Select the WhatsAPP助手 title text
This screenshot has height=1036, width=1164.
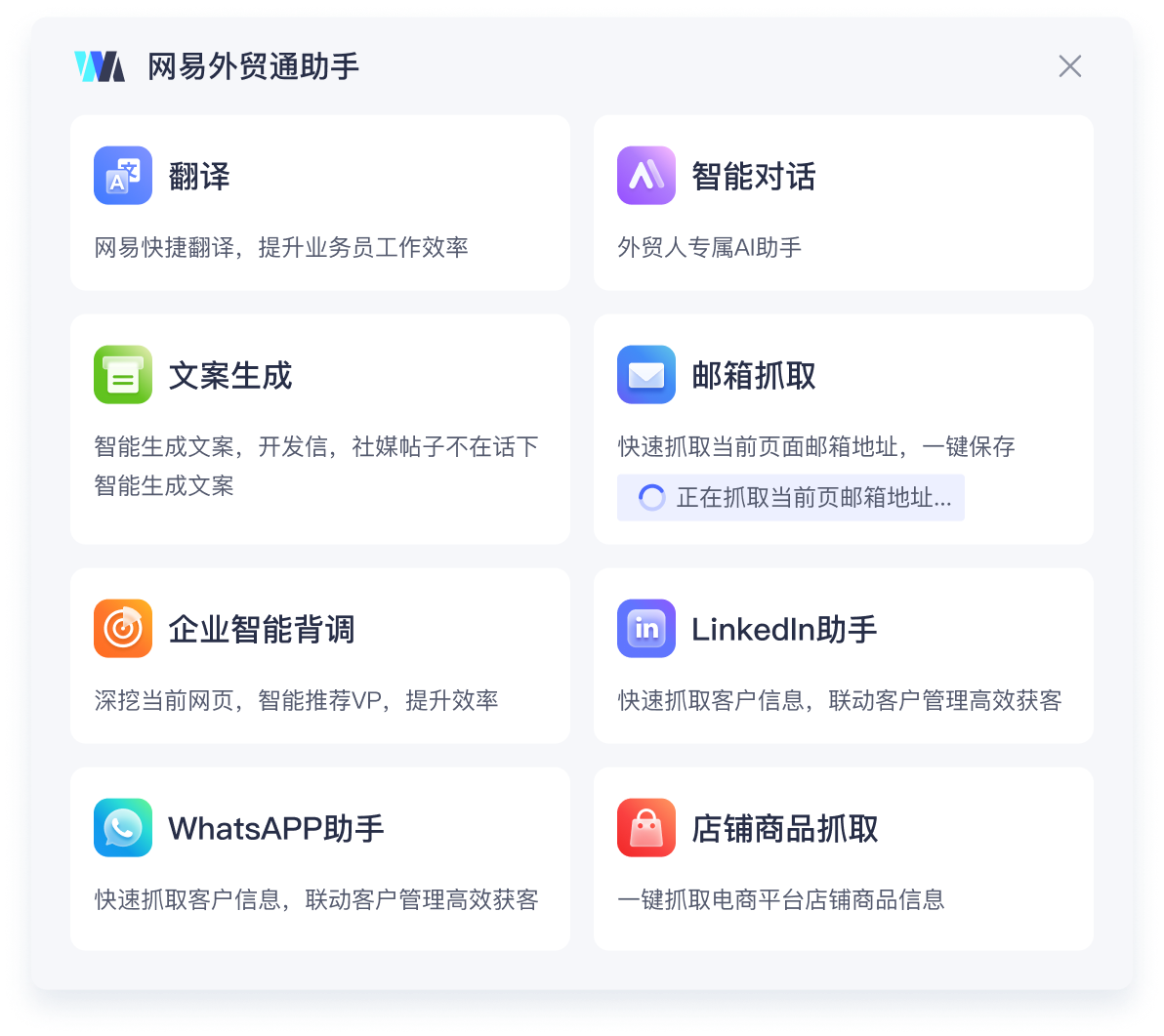(276, 829)
